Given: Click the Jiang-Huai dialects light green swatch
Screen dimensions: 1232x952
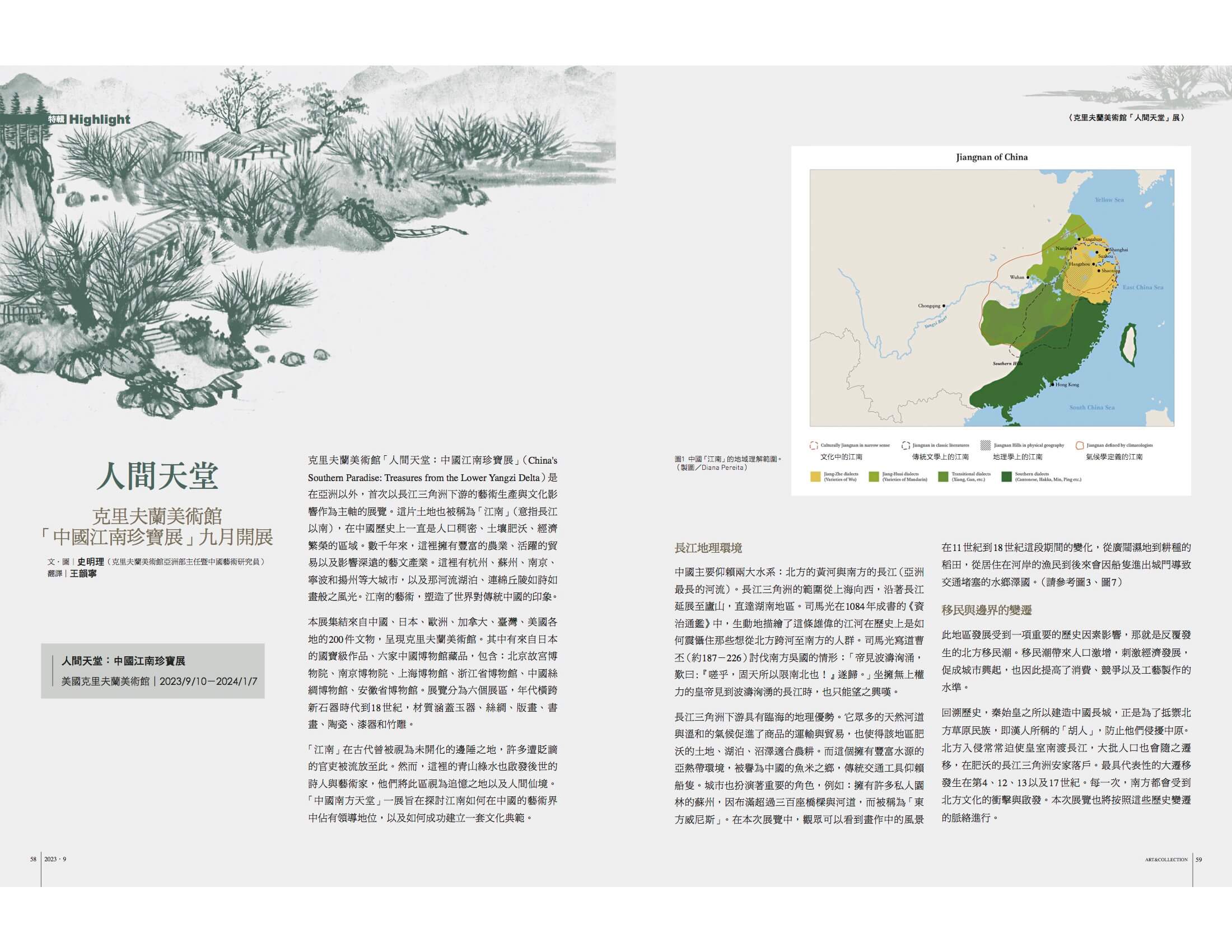Looking at the screenshot, I should point(874,477).
